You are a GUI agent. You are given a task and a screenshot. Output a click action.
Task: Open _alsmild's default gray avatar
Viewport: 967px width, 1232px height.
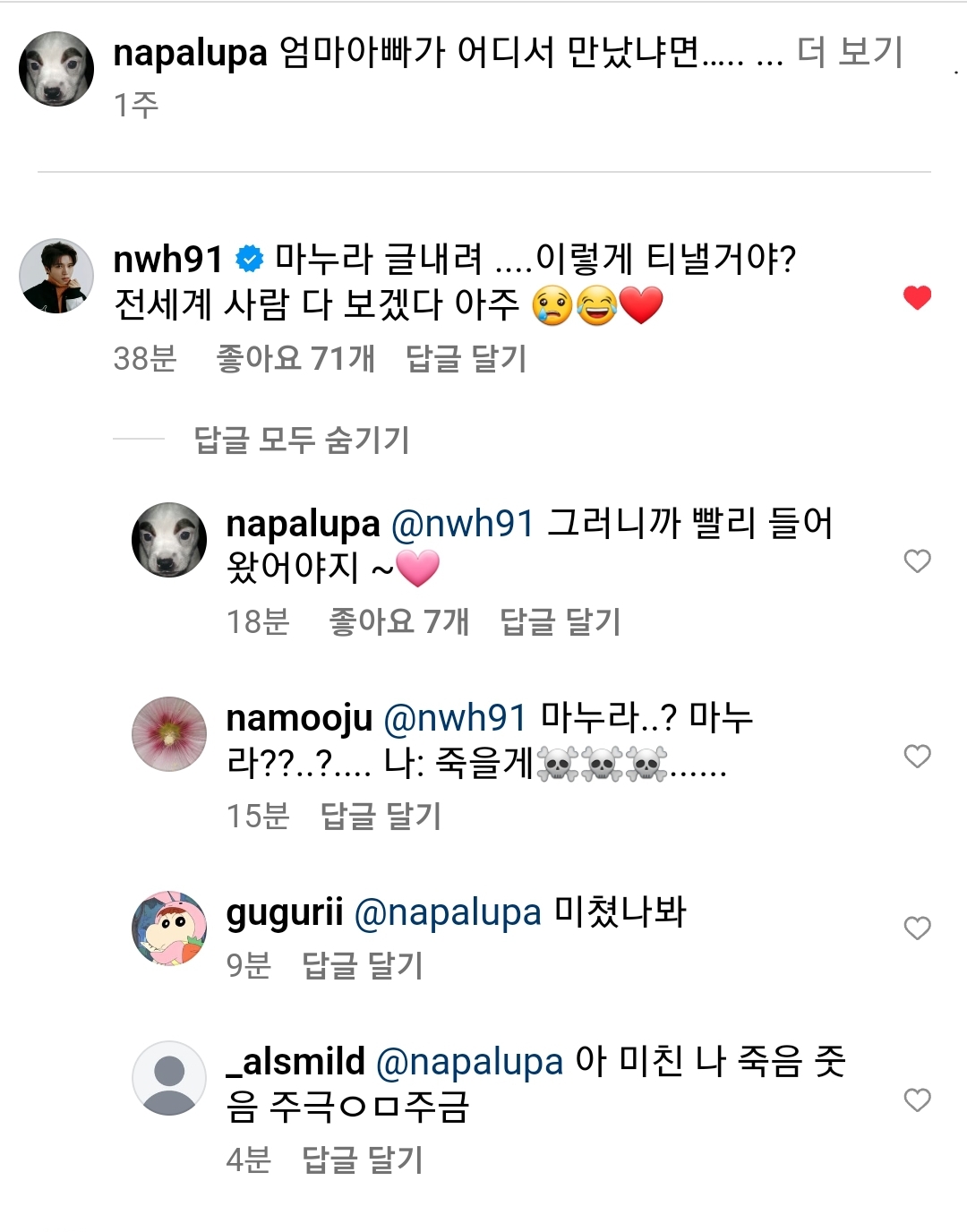(x=169, y=1079)
